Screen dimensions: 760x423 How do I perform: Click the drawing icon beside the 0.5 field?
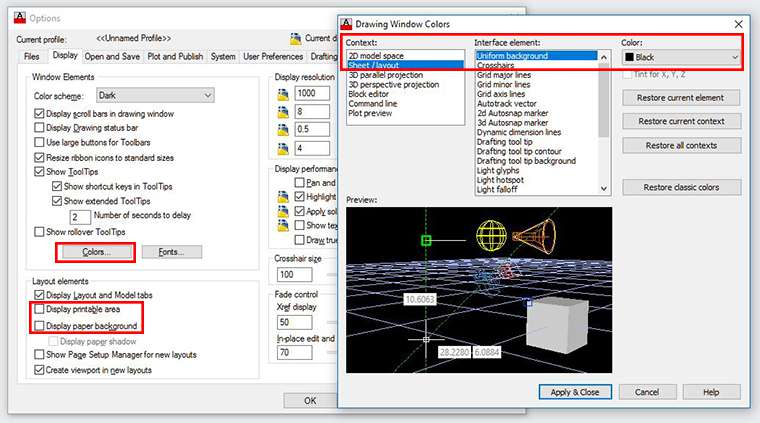click(283, 131)
